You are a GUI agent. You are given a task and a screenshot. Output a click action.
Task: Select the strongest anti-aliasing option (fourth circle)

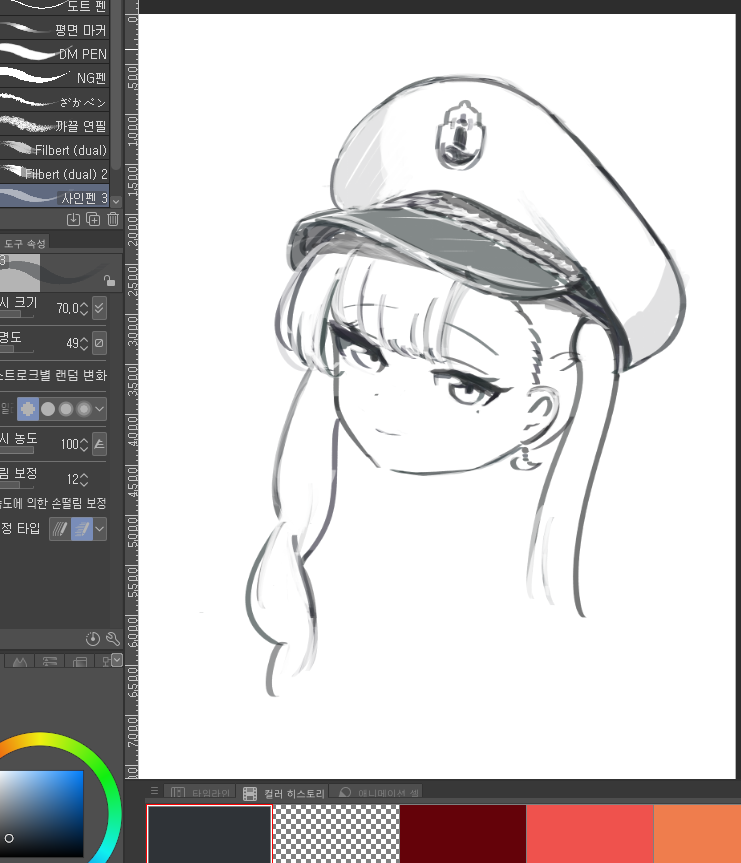pyautogui.click(x=84, y=409)
